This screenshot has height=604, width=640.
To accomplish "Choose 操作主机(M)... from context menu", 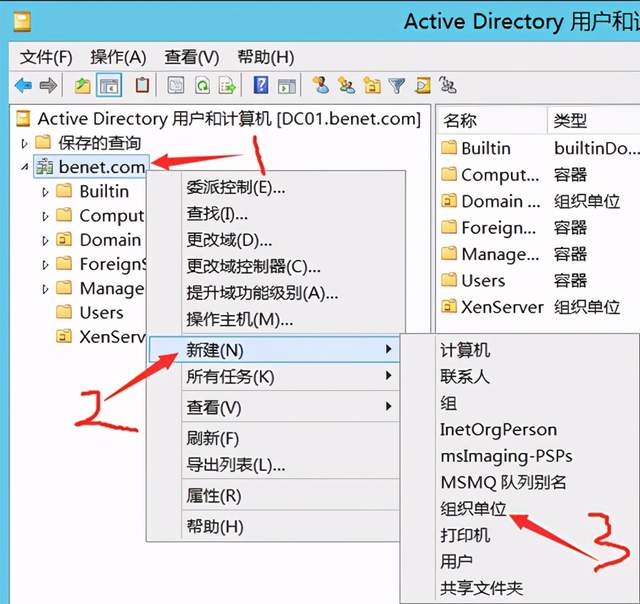I will (x=240, y=320).
